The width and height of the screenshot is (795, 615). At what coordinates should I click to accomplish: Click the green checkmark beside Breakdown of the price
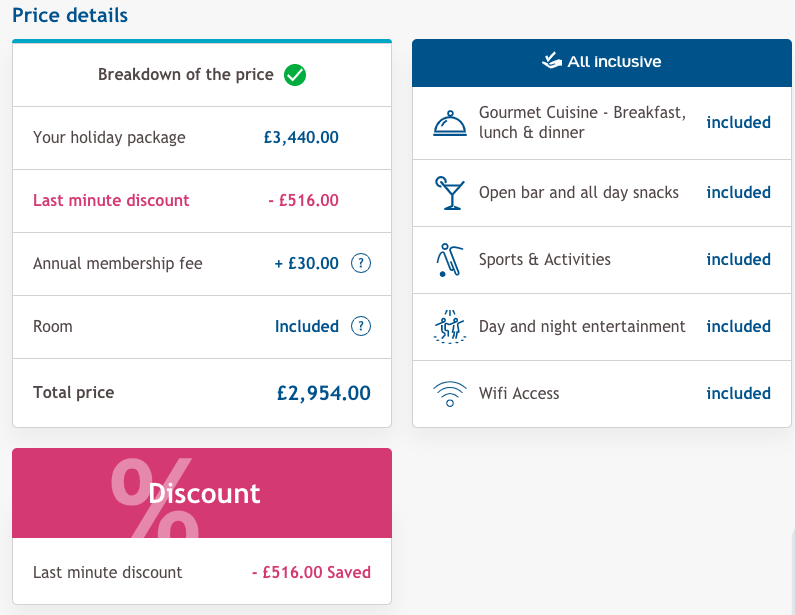click(295, 75)
